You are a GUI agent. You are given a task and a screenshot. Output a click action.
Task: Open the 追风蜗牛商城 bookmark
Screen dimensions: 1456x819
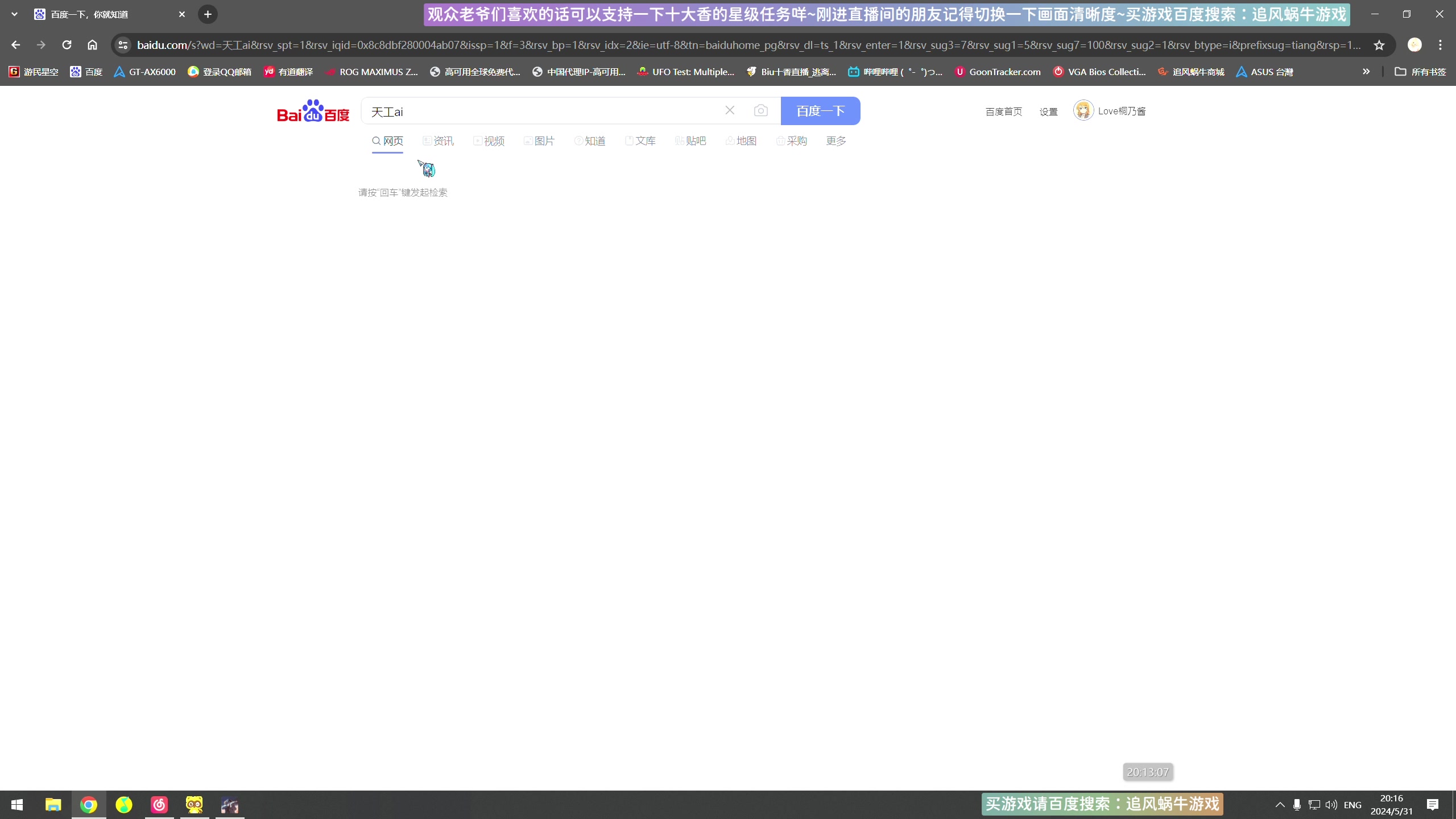tap(1191, 72)
